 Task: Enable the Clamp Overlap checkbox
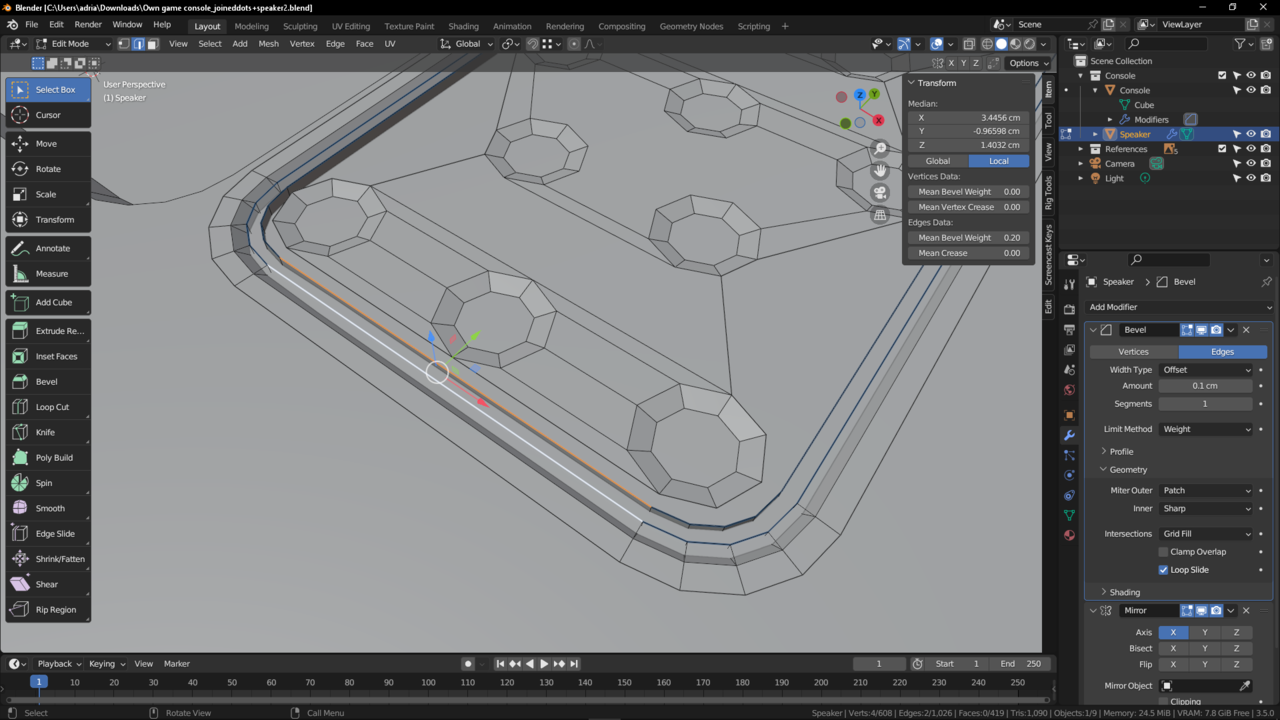(1163, 552)
